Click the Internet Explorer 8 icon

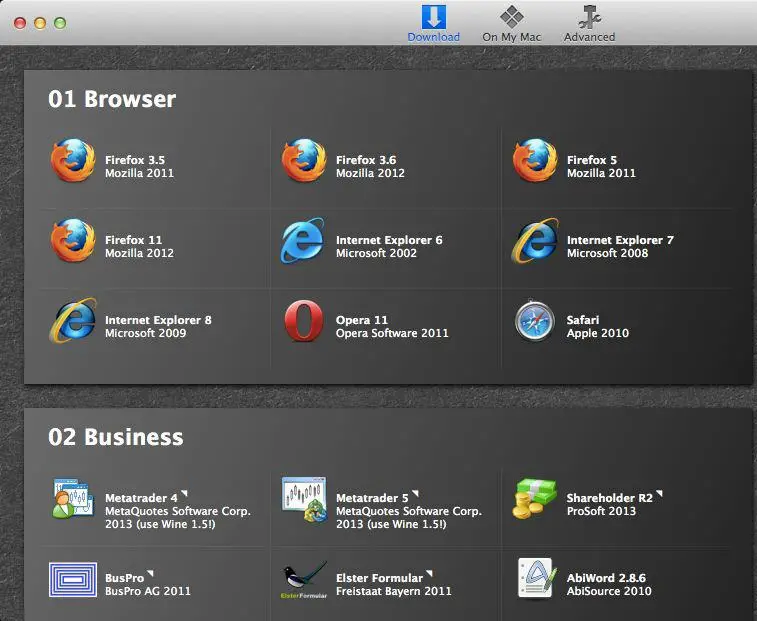[x=73, y=320]
